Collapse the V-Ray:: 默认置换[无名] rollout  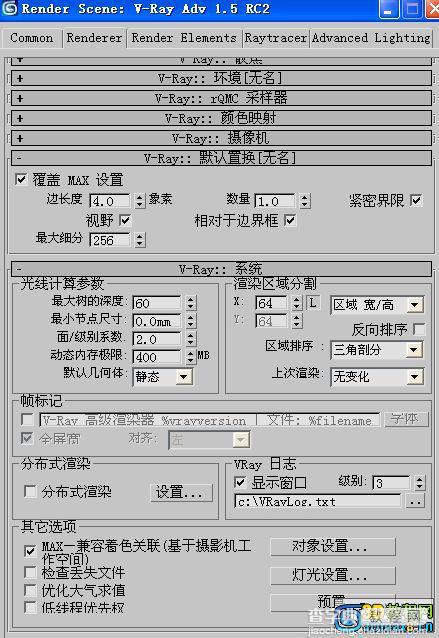click(x=221, y=158)
